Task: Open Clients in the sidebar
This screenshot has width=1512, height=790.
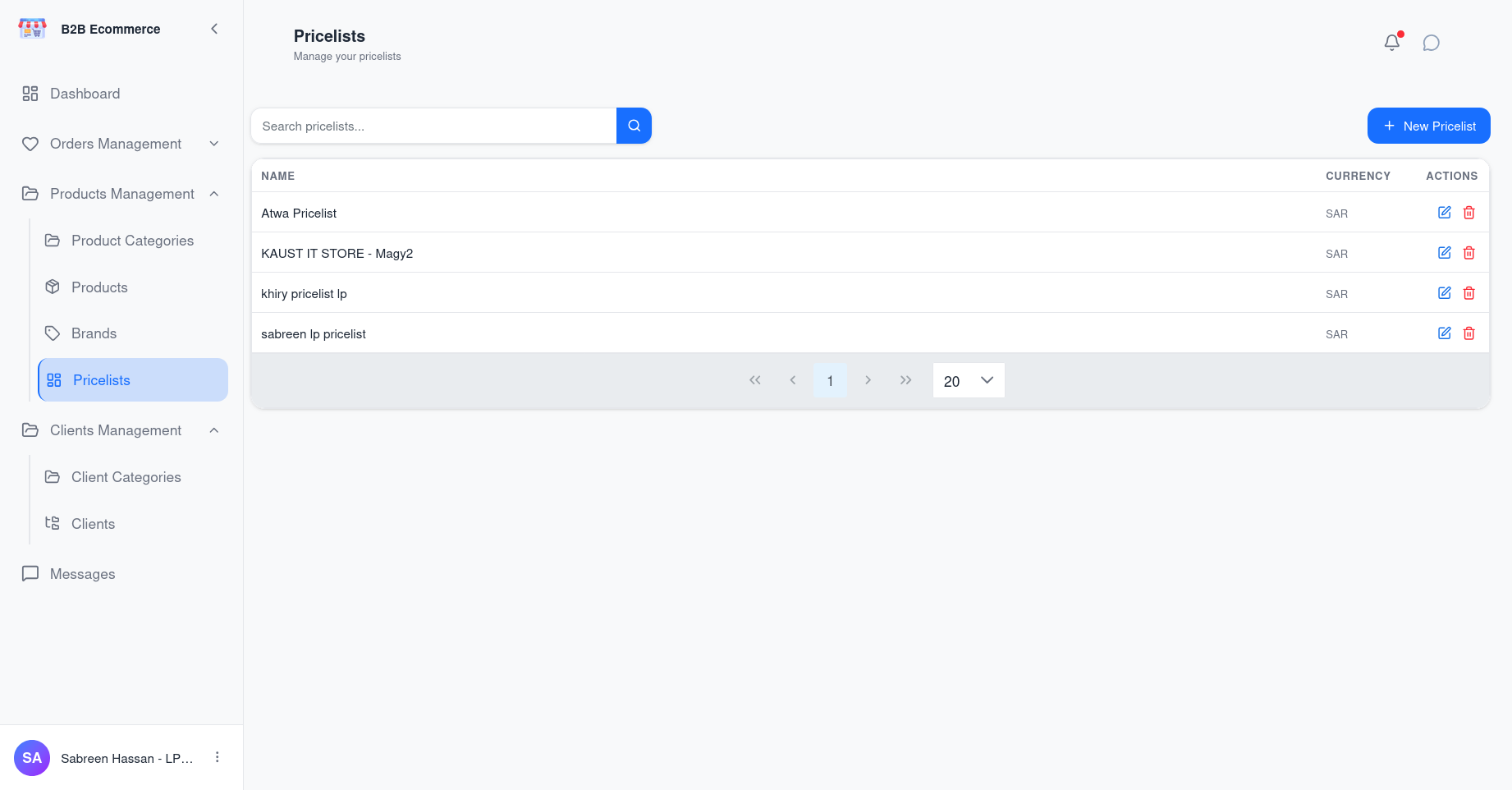Action: tap(133, 524)
